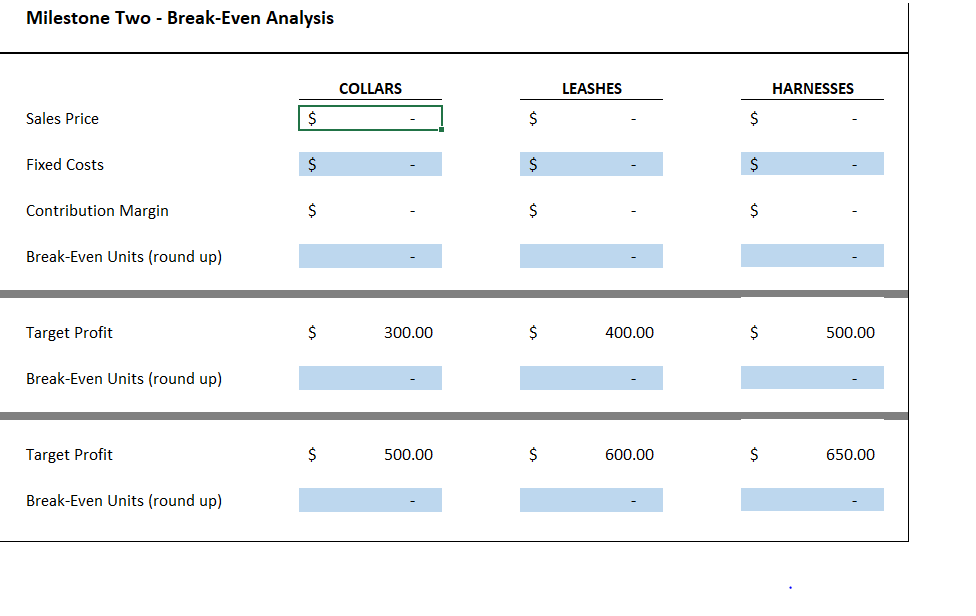Select the Contribution Margin cell under COLLARS

[x=370, y=210]
